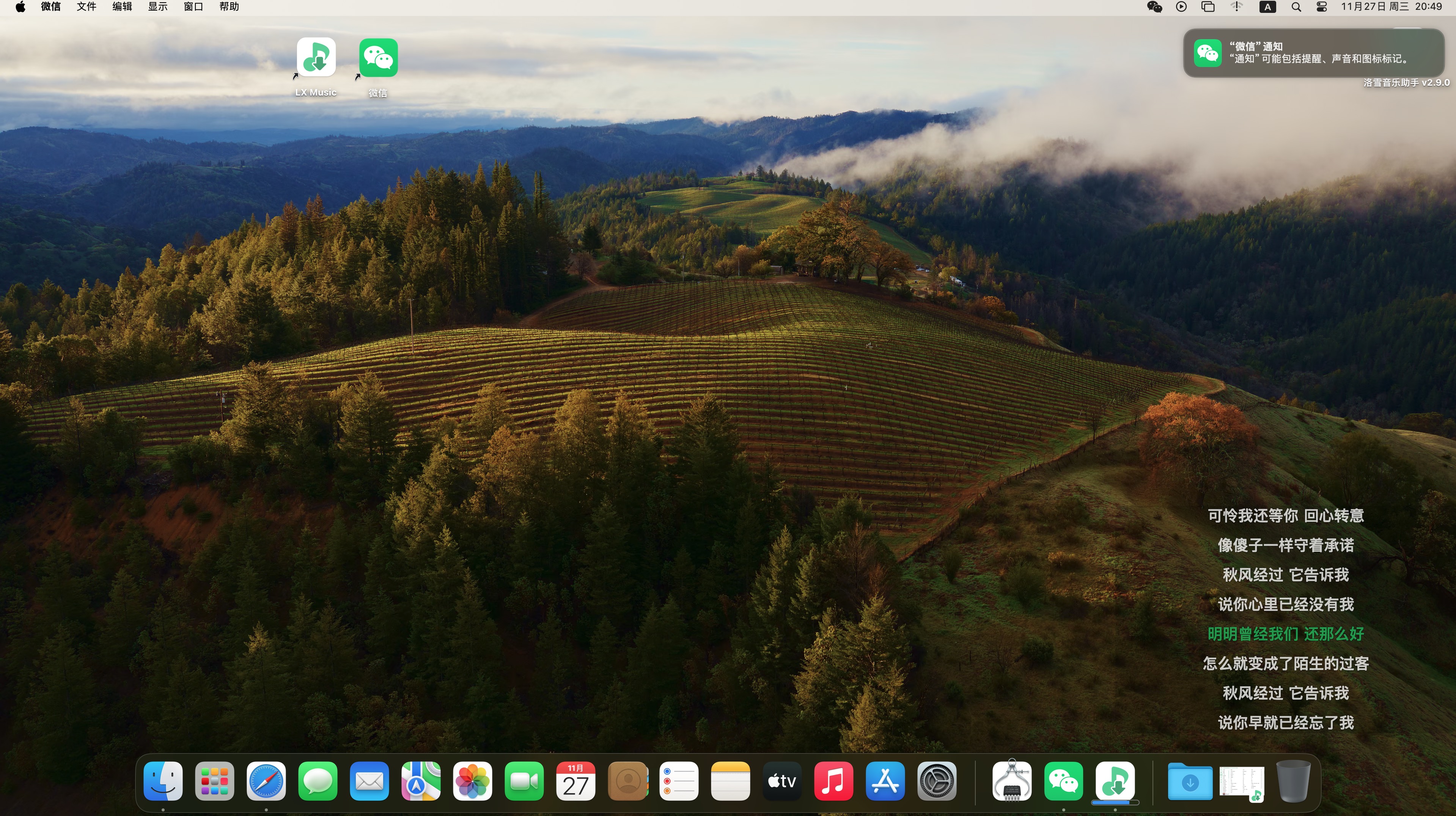Open Maps from the Dock
The width and height of the screenshot is (1456, 816).
click(x=420, y=781)
